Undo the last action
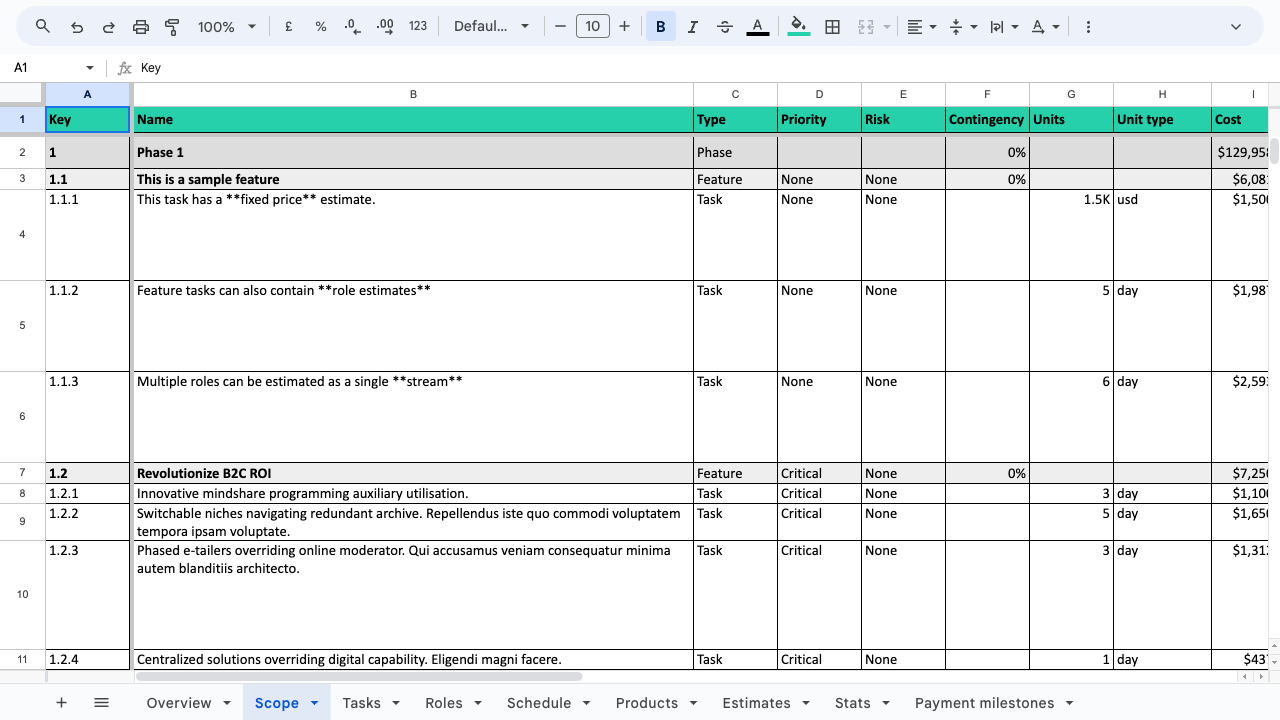 click(77, 27)
